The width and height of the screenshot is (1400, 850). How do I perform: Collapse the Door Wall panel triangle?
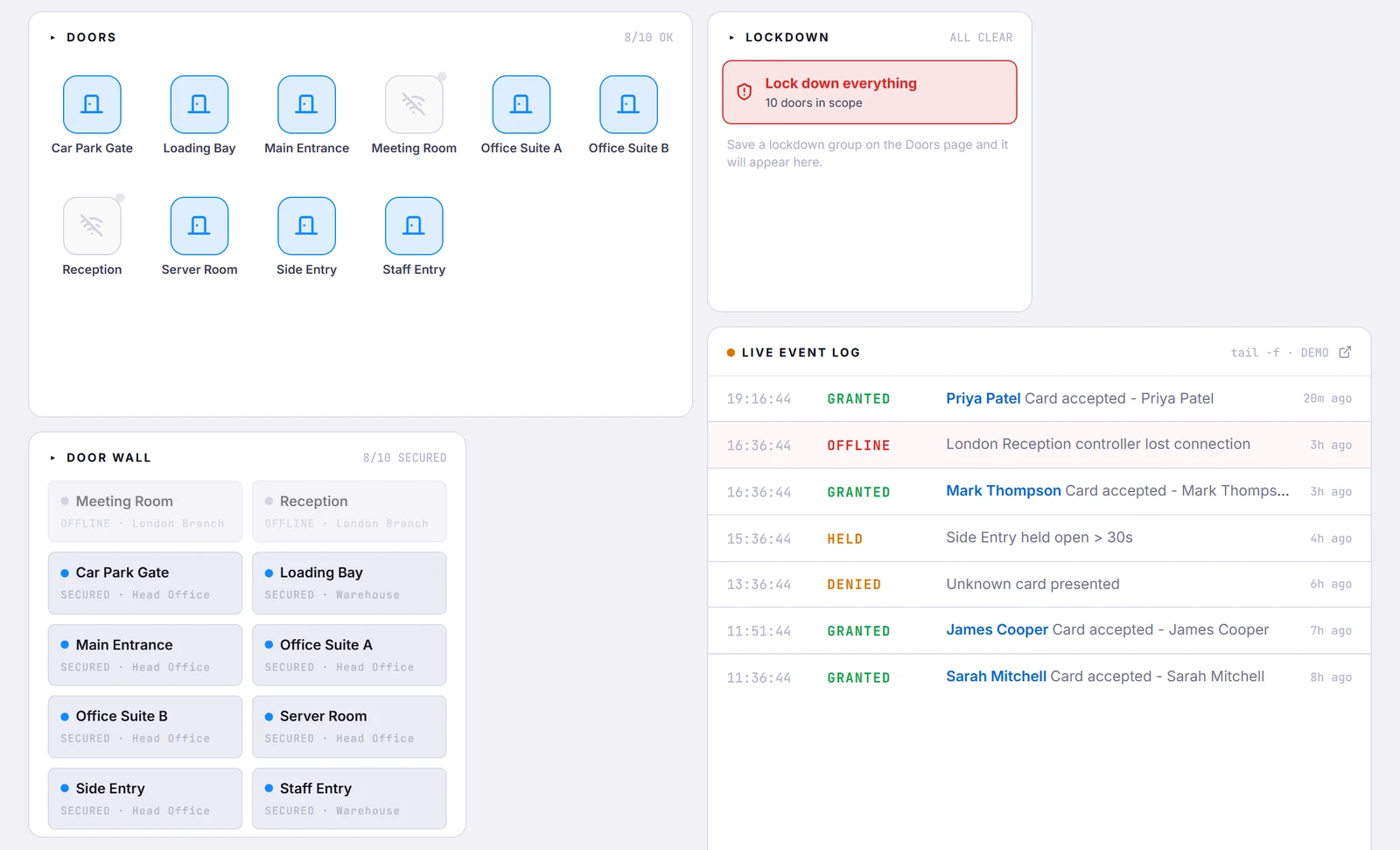(52, 458)
